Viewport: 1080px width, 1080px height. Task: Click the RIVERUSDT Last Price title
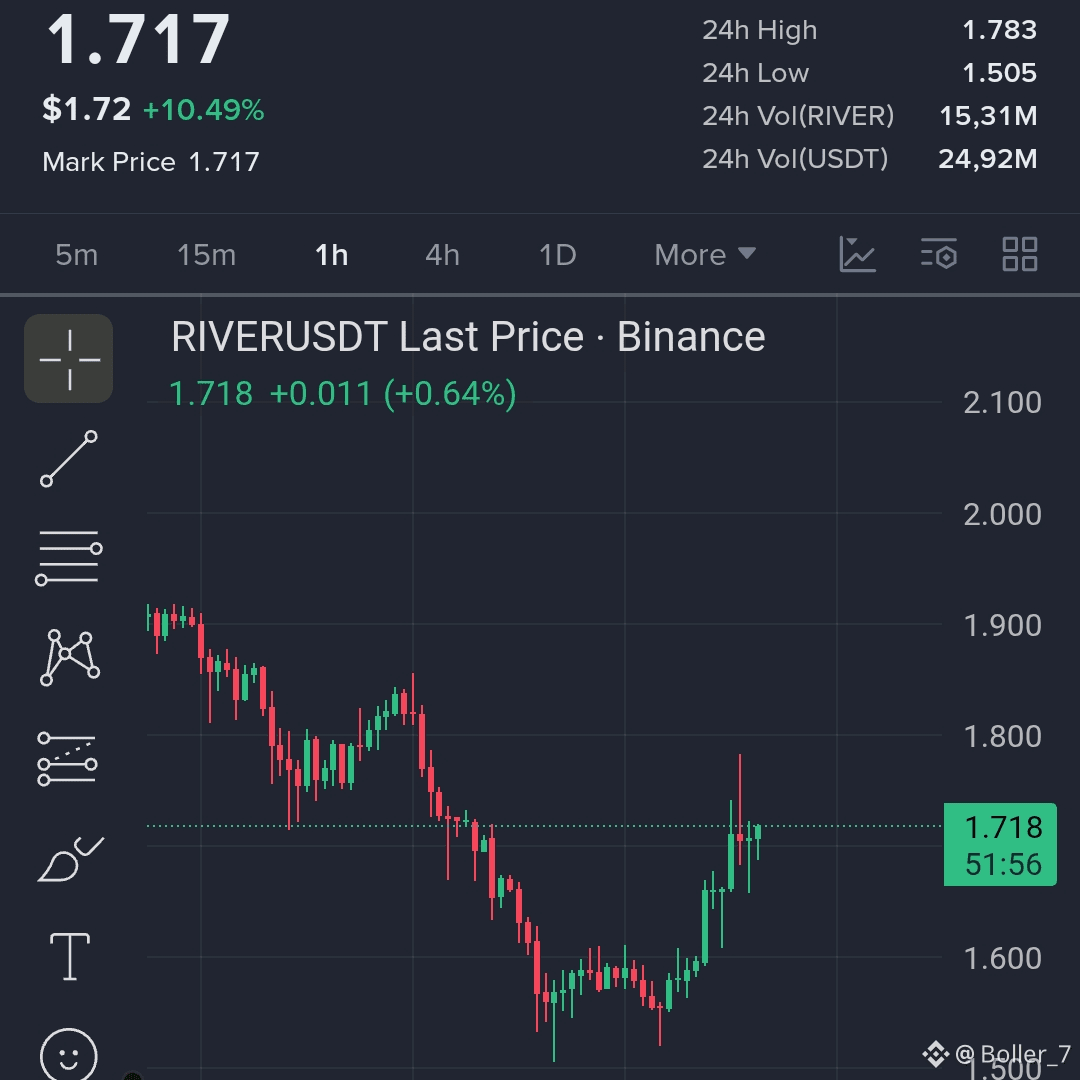tap(468, 337)
